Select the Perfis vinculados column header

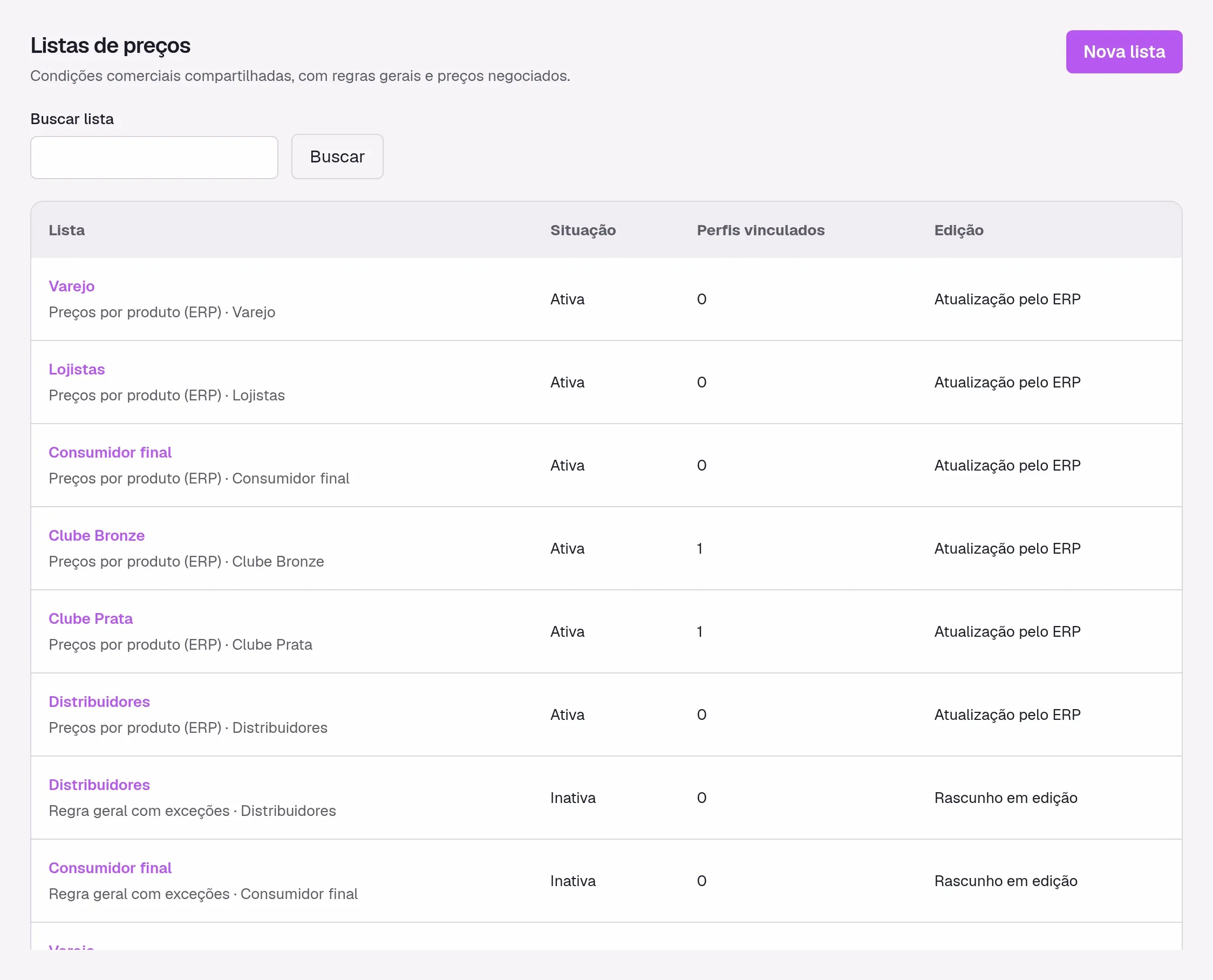pyautogui.click(x=760, y=230)
